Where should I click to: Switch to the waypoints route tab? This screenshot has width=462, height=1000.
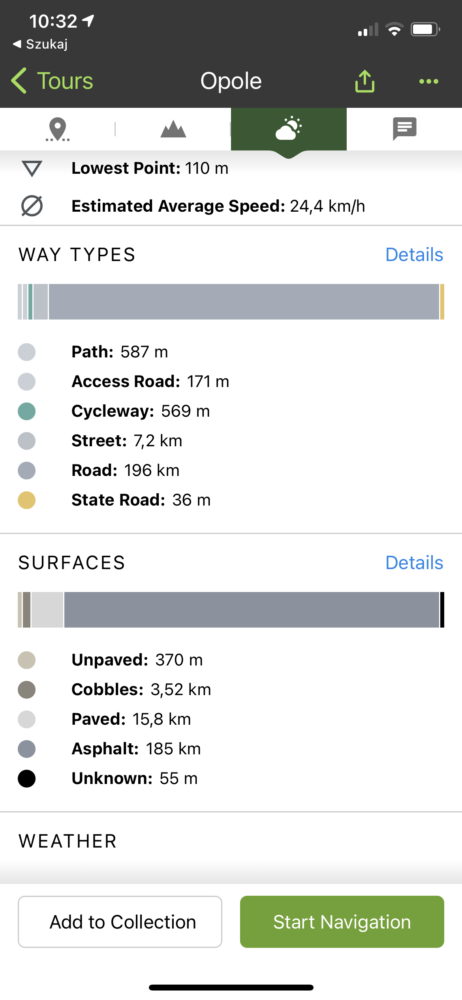pyautogui.click(x=58, y=129)
